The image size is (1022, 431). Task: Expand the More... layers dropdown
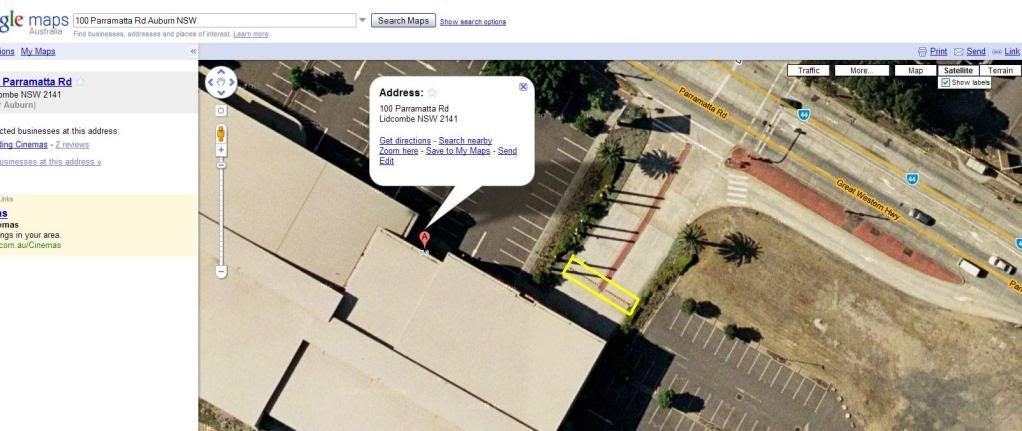[x=862, y=70]
